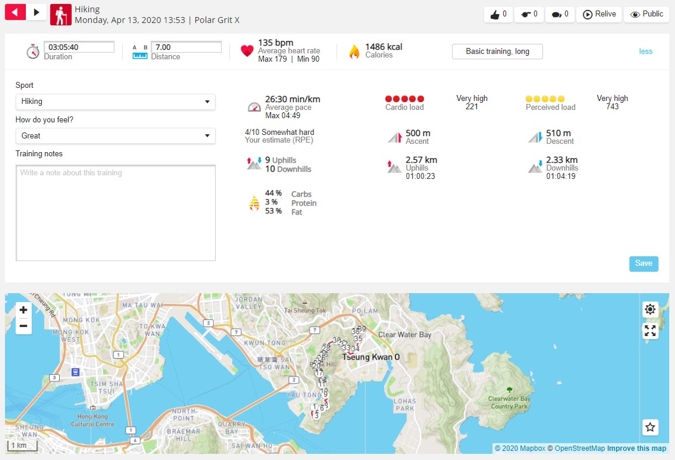Click the A-B distance ruler icon
The width and height of the screenshot is (675, 460).
[140, 52]
